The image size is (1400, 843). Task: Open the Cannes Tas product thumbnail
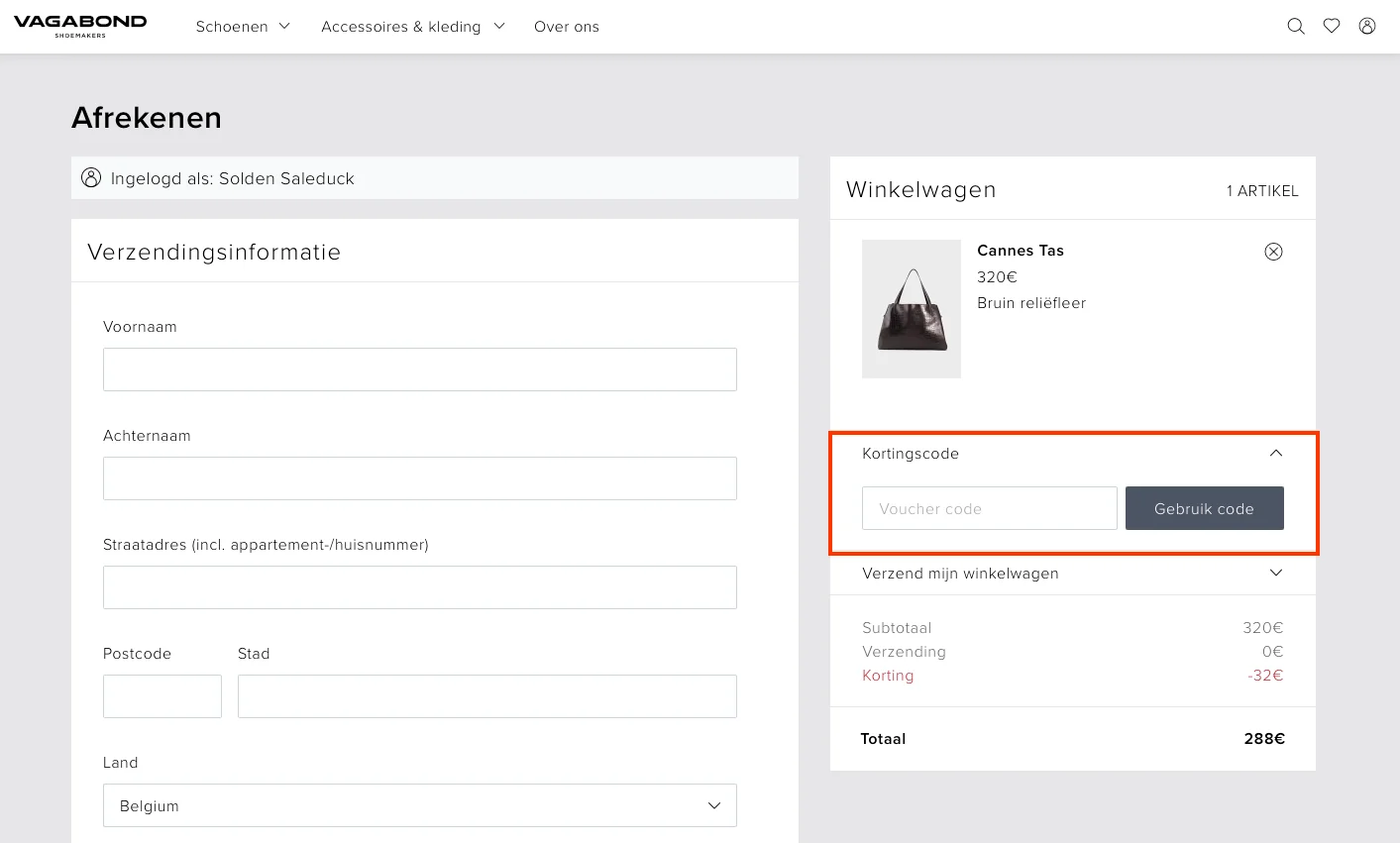[x=912, y=309]
